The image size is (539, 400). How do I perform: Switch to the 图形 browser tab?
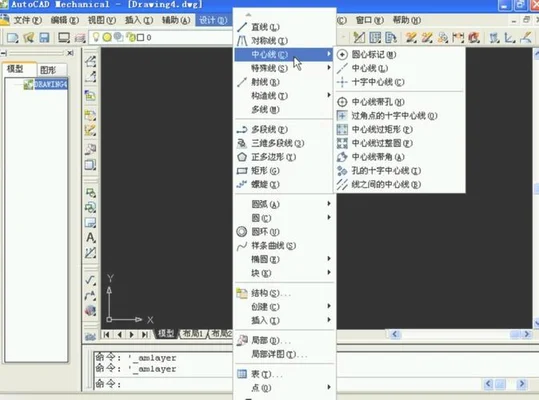point(48,70)
